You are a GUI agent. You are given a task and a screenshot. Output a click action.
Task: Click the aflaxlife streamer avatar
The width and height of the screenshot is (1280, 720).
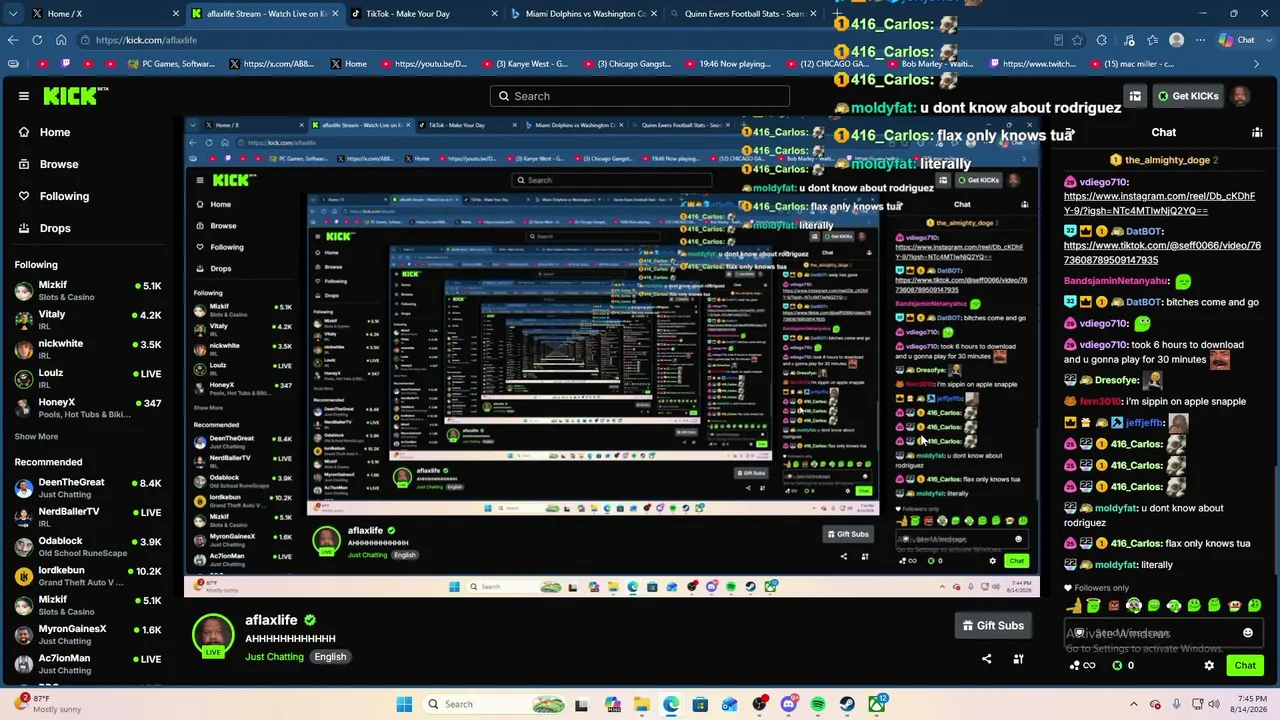pyautogui.click(x=213, y=633)
